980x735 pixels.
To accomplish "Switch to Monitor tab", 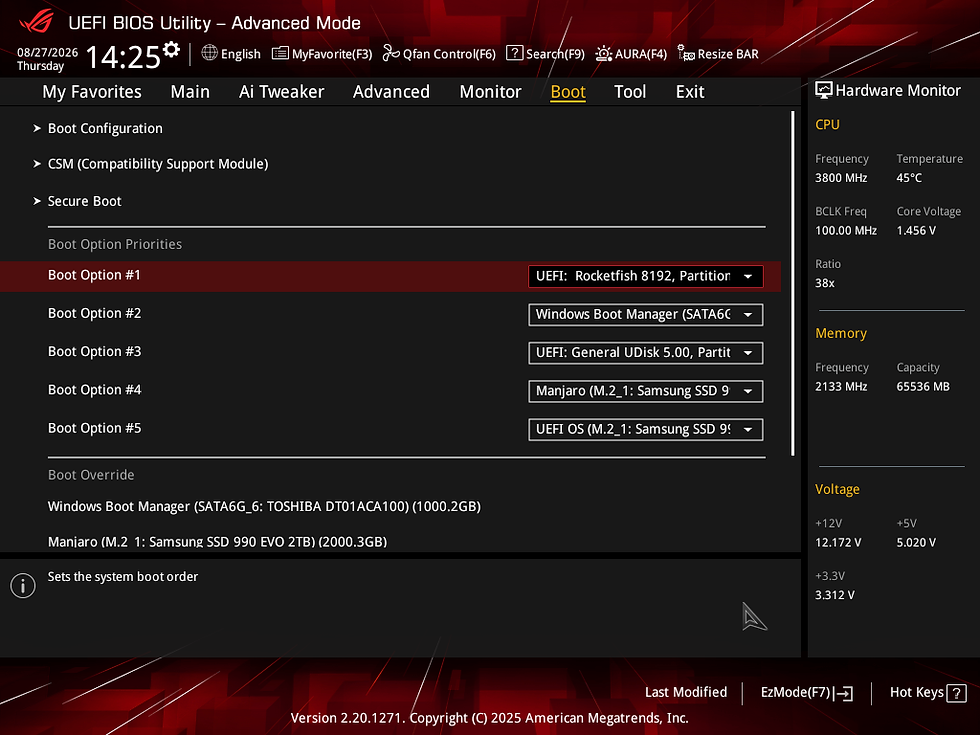I will click(x=491, y=92).
